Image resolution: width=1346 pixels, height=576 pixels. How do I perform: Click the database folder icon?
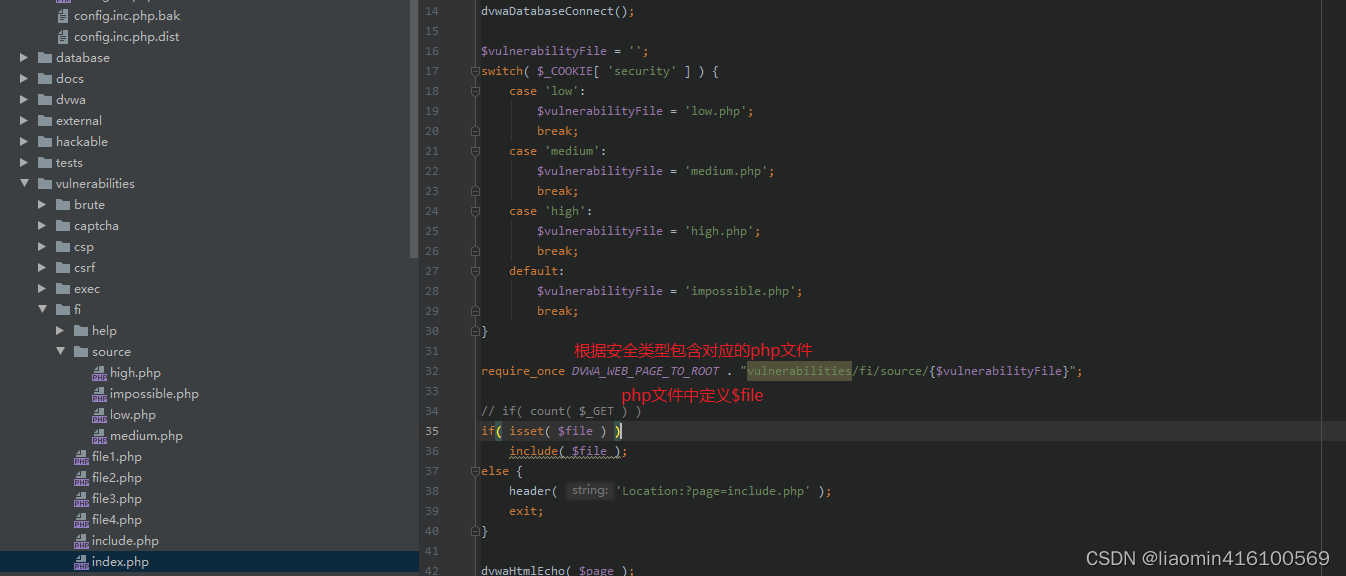coord(45,58)
